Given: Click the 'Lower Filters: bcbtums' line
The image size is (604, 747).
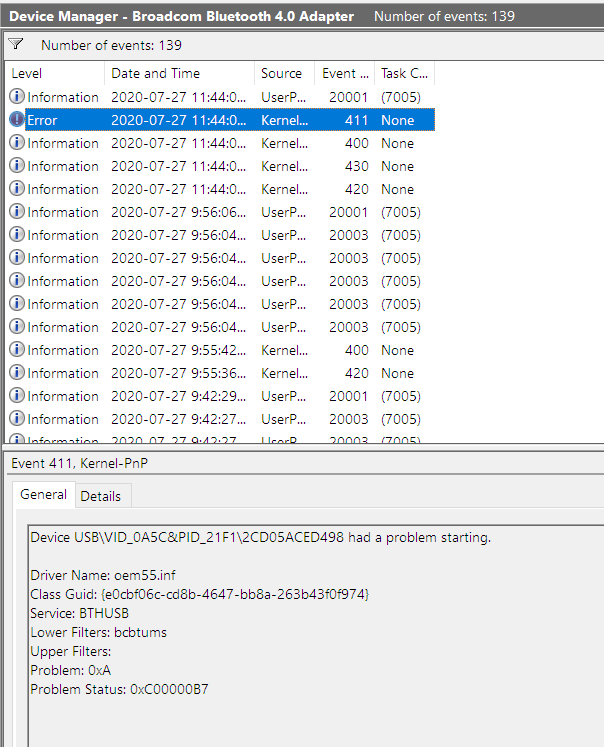Looking at the screenshot, I should coord(99,632).
